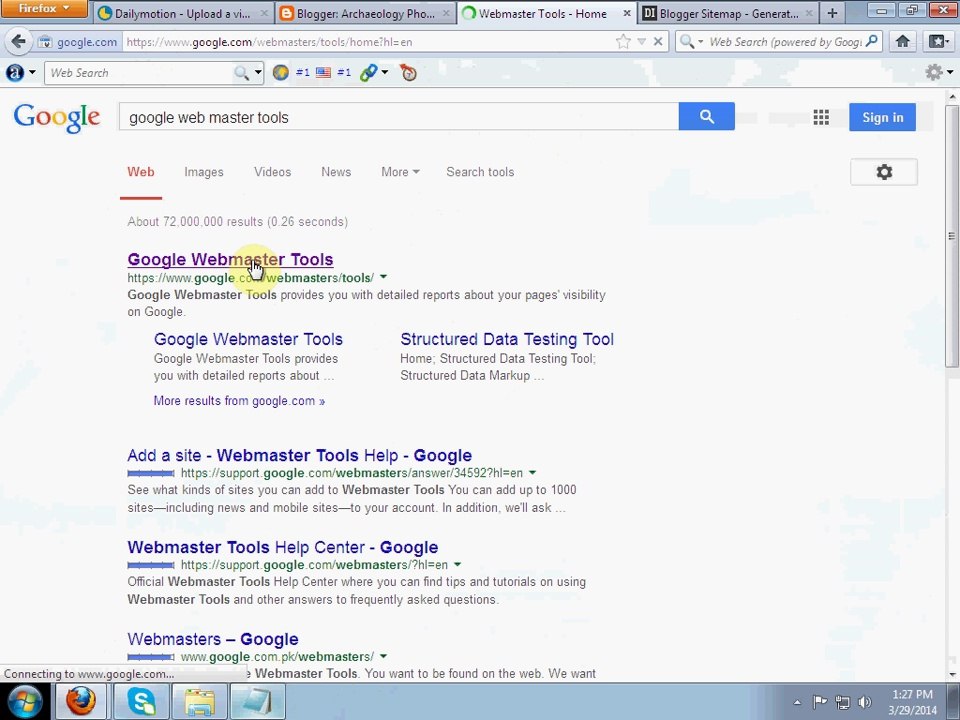Open the Webmasters – Google result
960x720 pixels.
click(x=213, y=639)
